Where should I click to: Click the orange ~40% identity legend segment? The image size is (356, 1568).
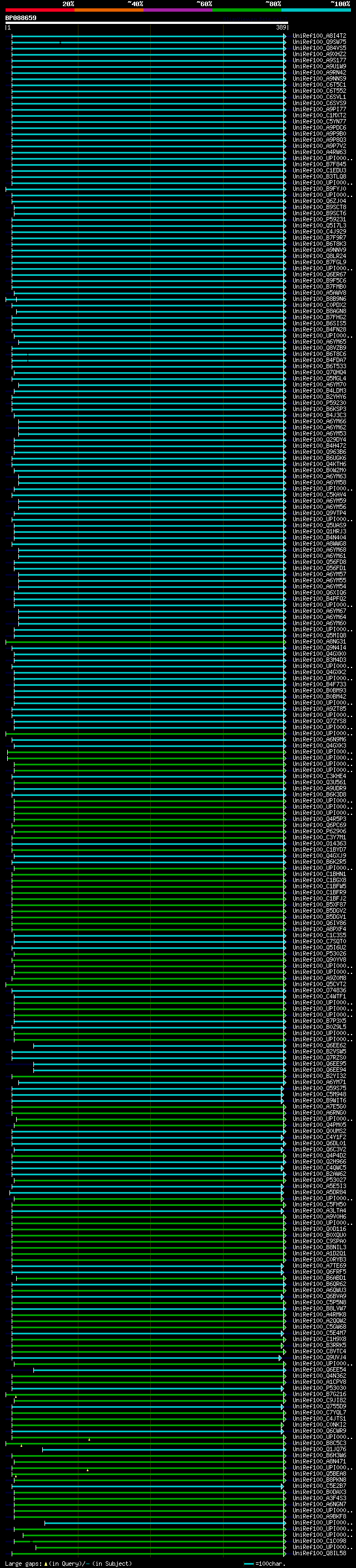click(109, 10)
